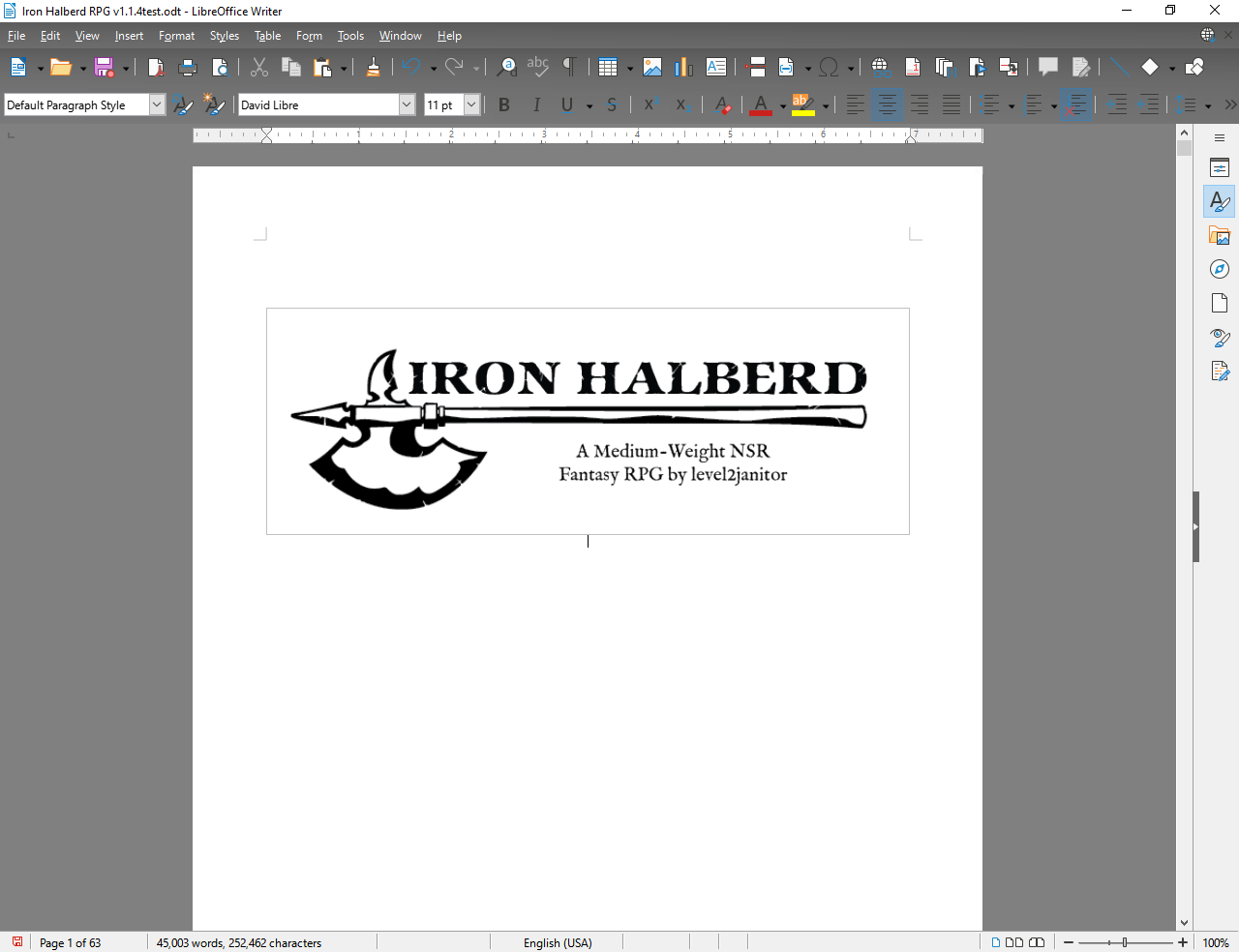1239x952 pixels.
Task: Toggle formatting marks with the pilcrow icon
Action: [569, 67]
